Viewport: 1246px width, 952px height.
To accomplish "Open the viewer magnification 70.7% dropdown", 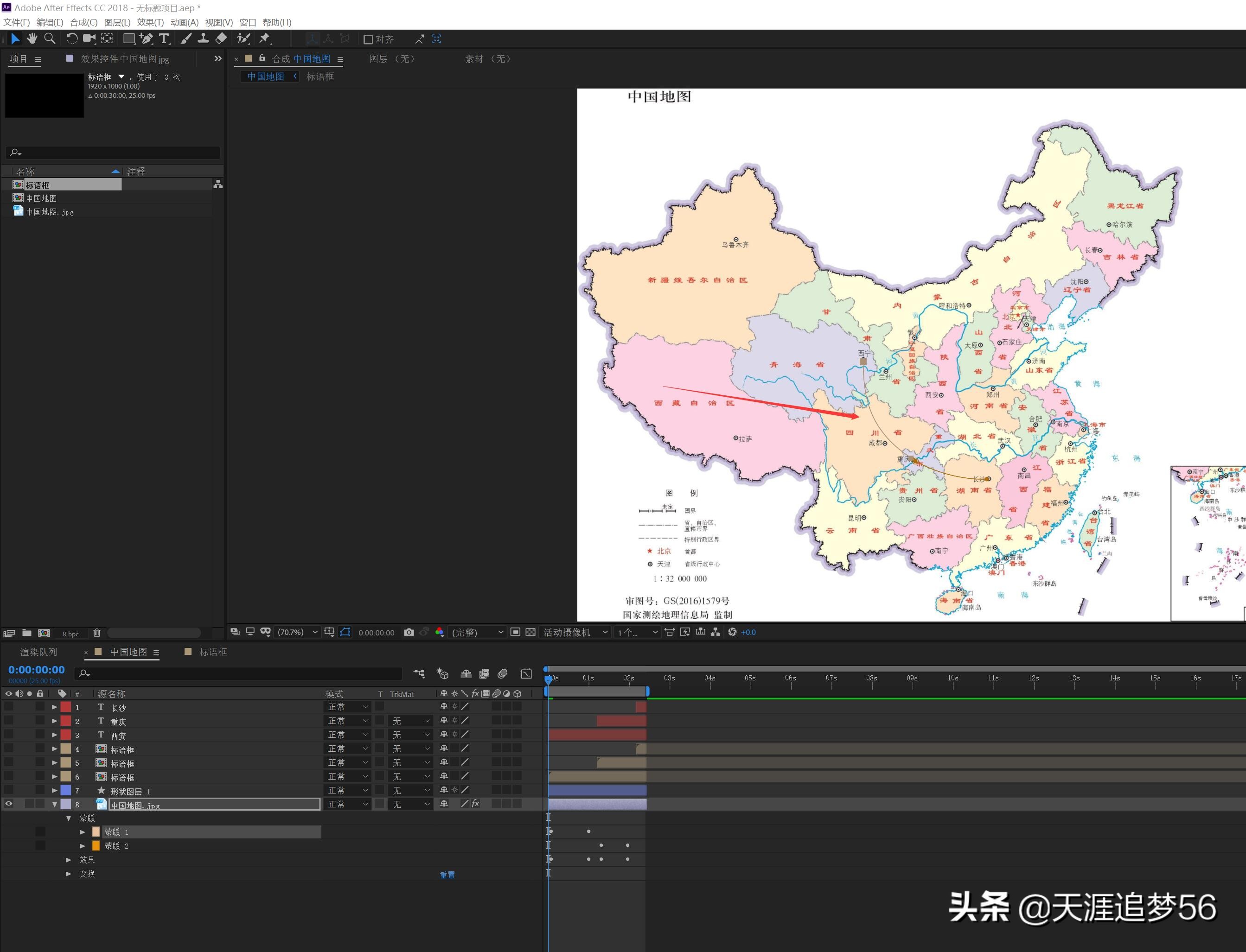I will [x=297, y=632].
